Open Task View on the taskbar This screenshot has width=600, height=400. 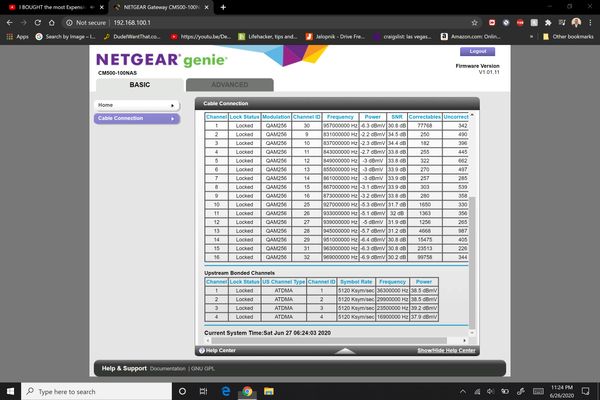(203, 391)
